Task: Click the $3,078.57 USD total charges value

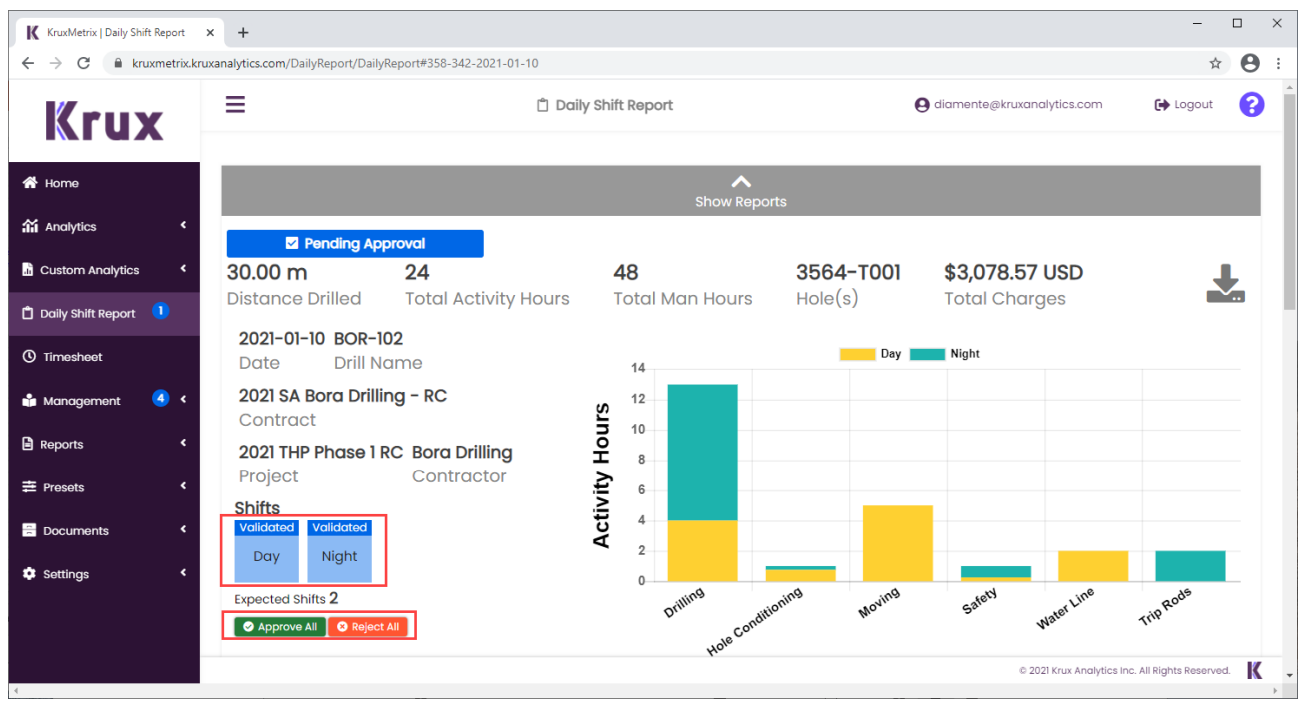Action: click(x=1013, y=272)
